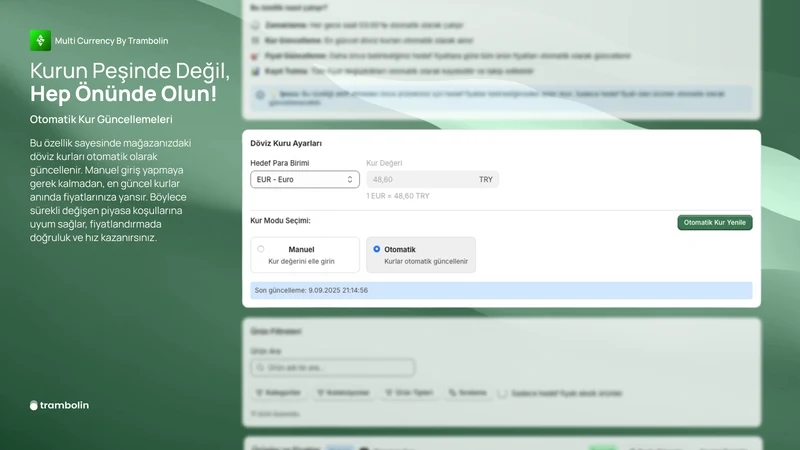
Task: Open the blurred Koleksiyonlar filter button
Action: click(343, 392)
